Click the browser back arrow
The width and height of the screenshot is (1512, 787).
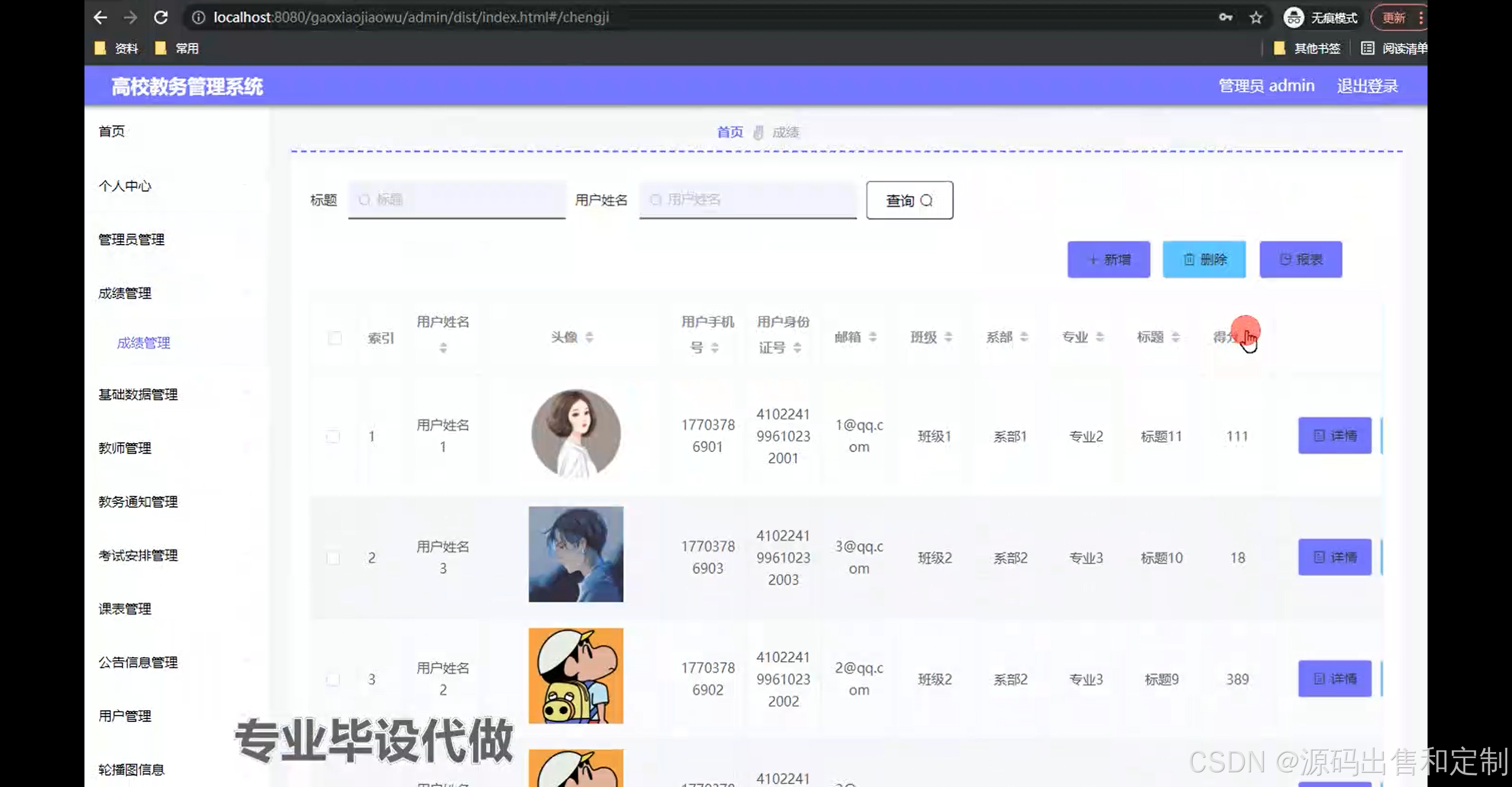tap(100, 18)
